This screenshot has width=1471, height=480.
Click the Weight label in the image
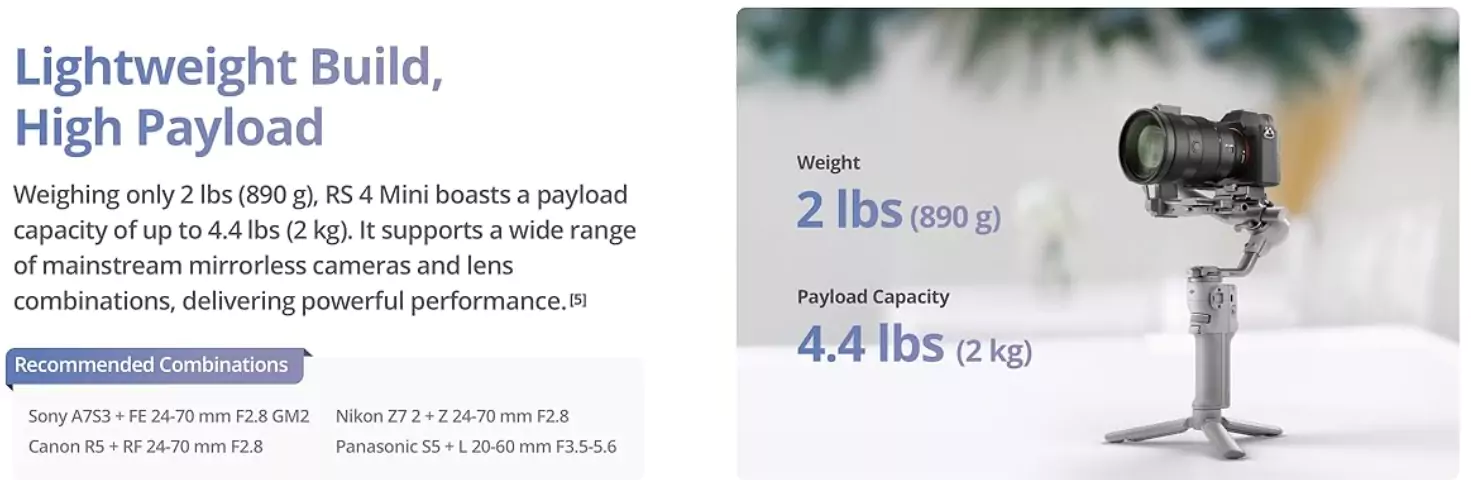[828, 163]
